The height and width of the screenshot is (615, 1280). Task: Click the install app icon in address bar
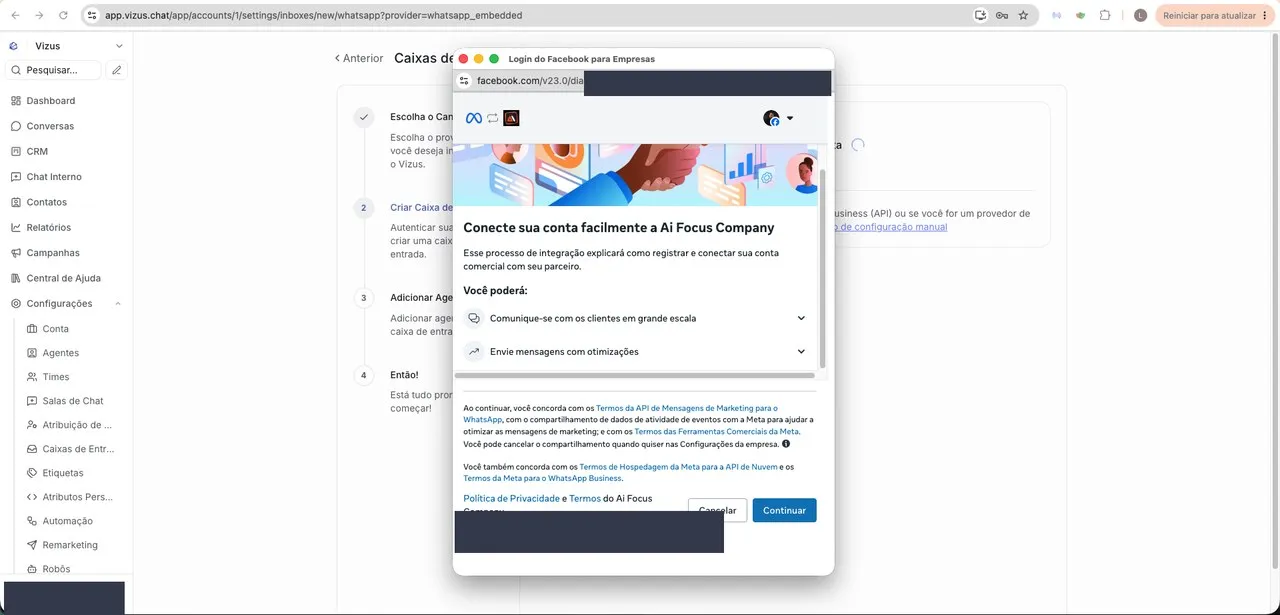[981, 16]
